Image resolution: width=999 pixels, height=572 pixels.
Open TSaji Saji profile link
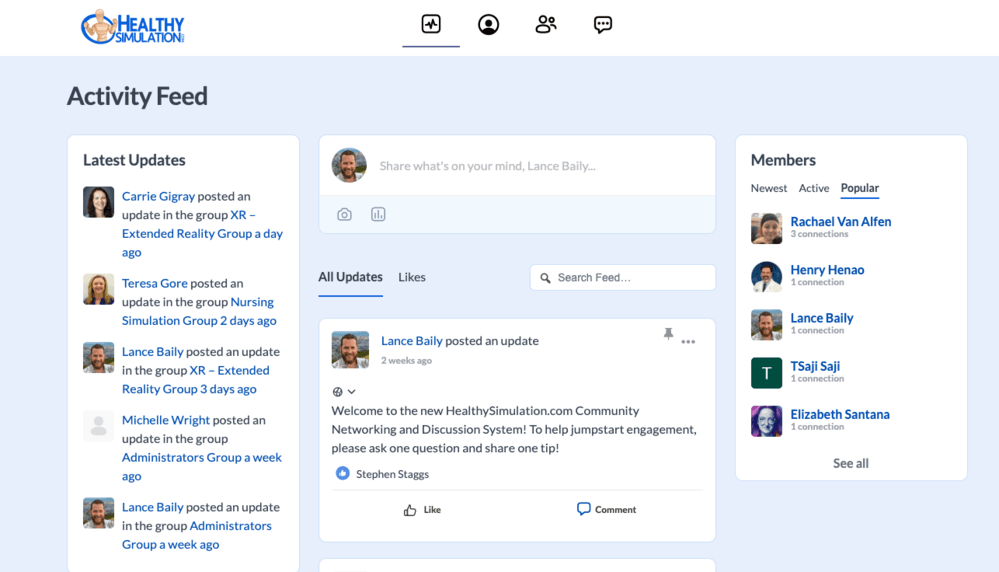tap(815, 366)
